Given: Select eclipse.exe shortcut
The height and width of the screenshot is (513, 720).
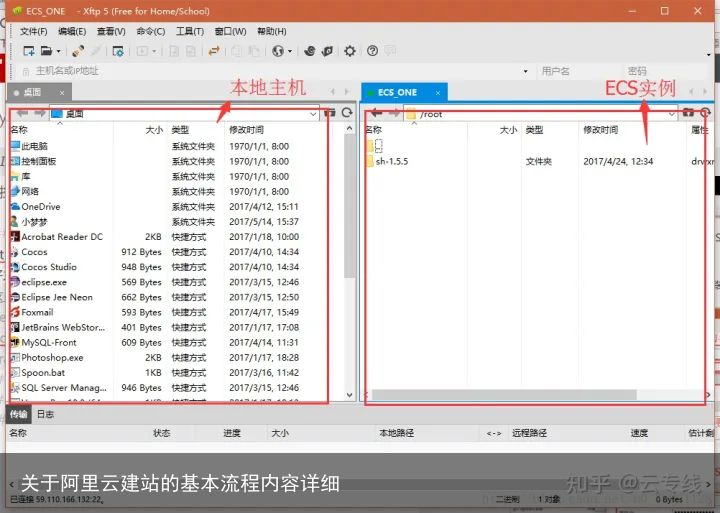Looking at the screenshot, I should coord(39,282).
